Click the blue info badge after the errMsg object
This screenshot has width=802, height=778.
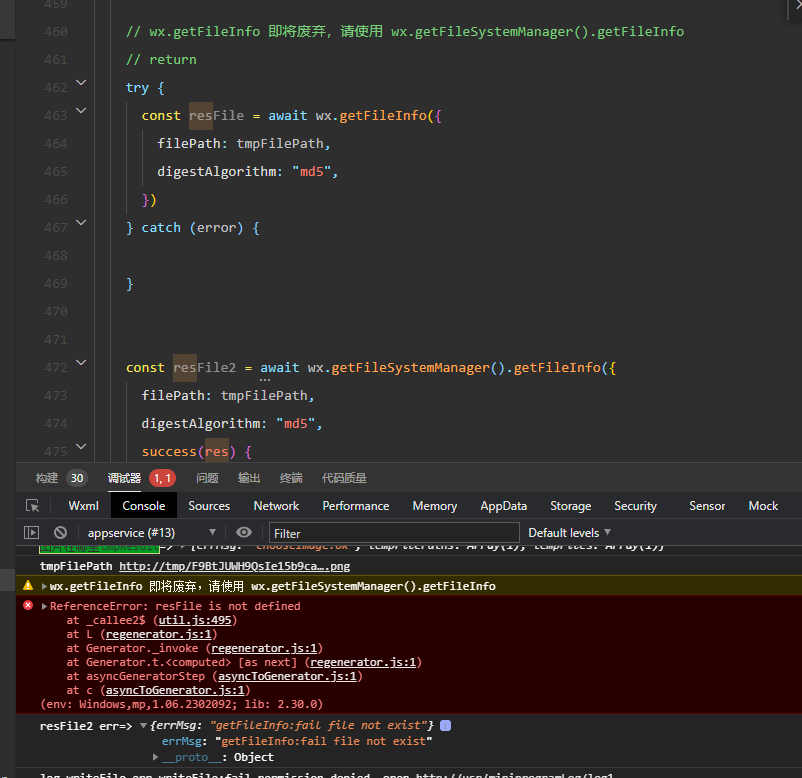tap(445, 725)
